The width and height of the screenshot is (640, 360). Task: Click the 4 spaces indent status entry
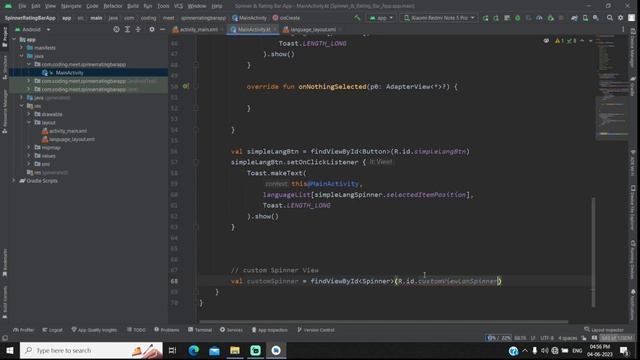tap(567, 338)
